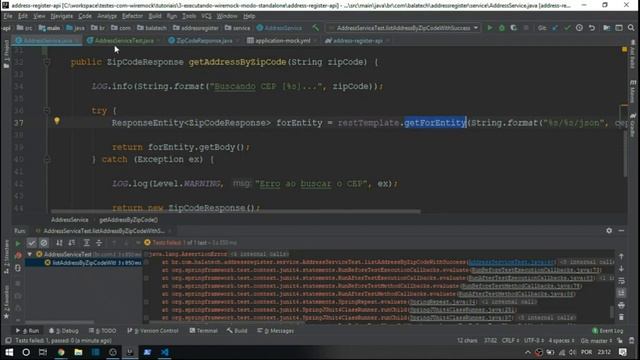Open SpringRepeat.java link in stack trace
The image size is (640, 360).
point(443,302)
